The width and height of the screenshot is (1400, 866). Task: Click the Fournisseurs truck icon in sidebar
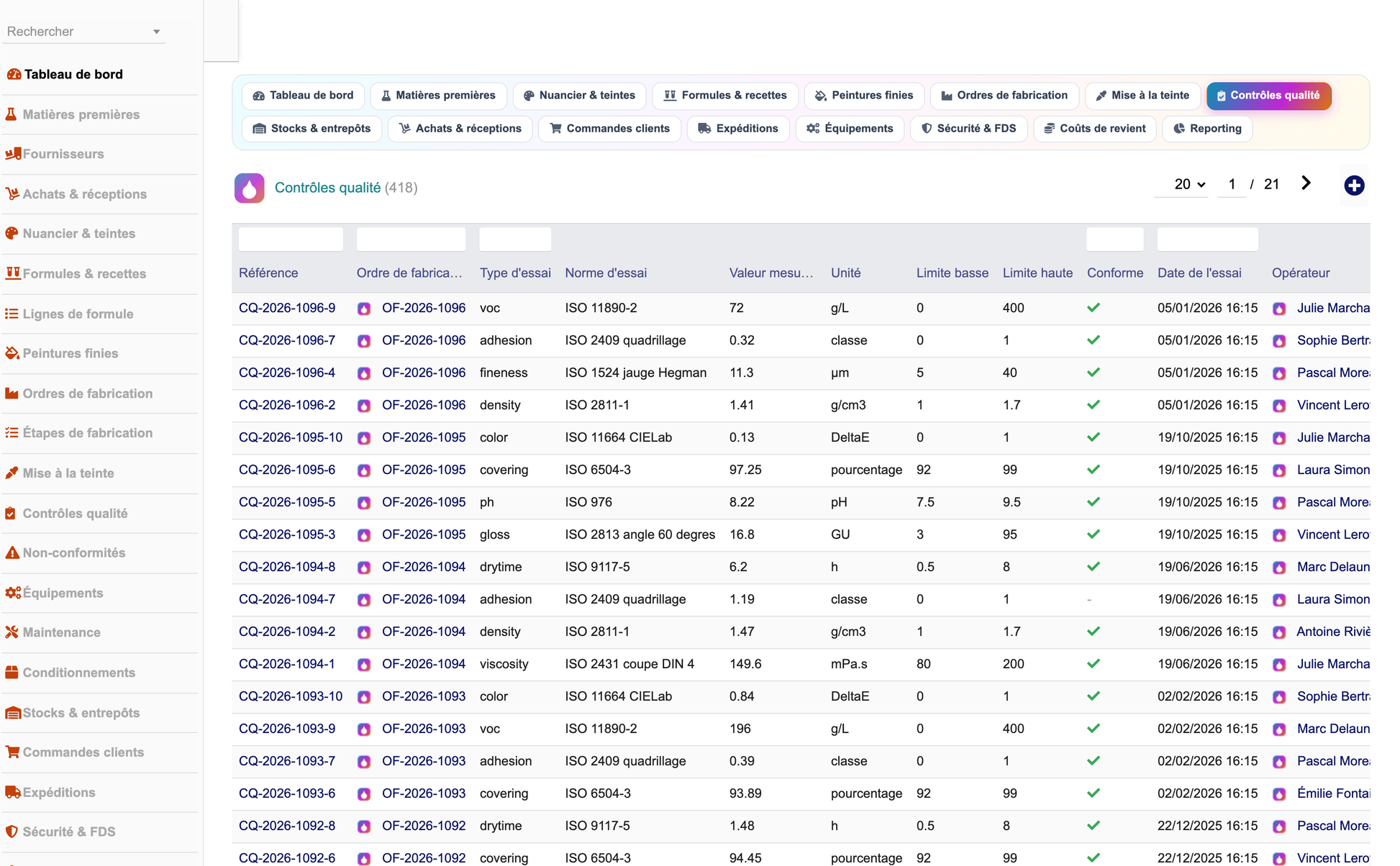13,154
